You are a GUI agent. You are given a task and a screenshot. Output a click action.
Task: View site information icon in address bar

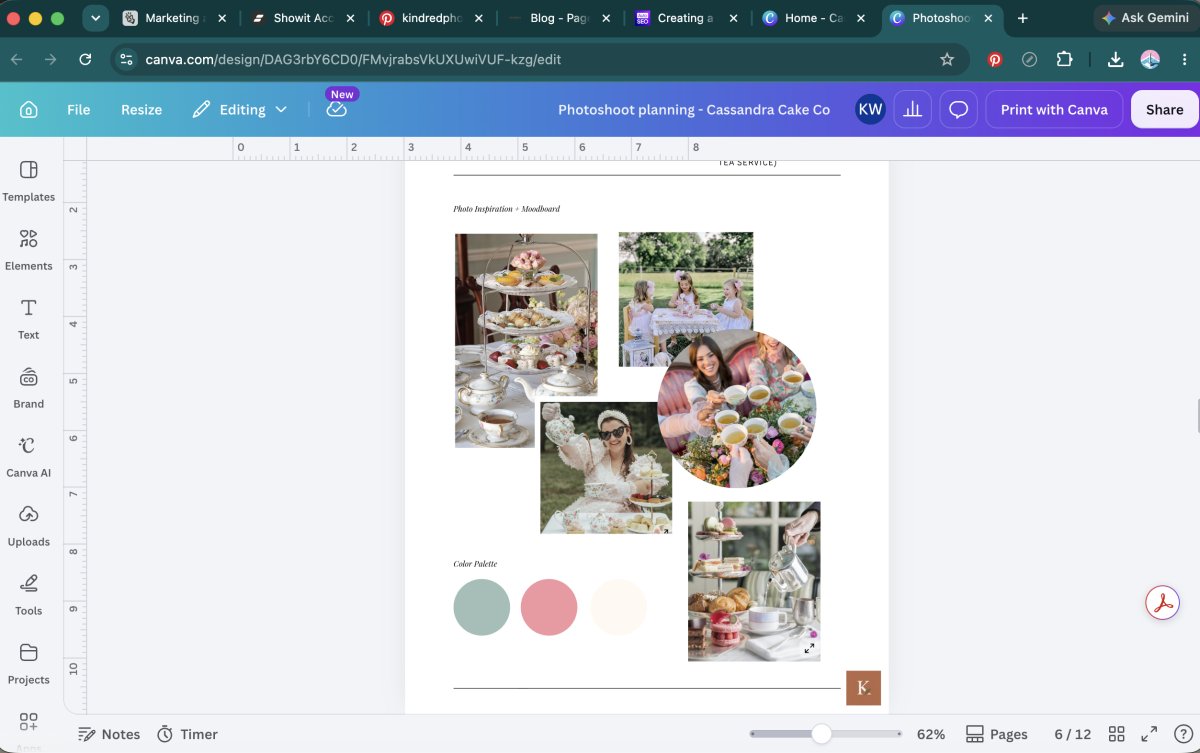126,59
